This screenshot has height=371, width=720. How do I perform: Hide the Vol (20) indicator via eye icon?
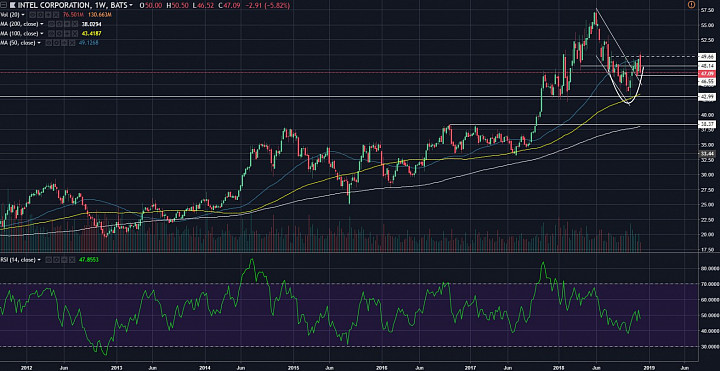tap(32, 15)
